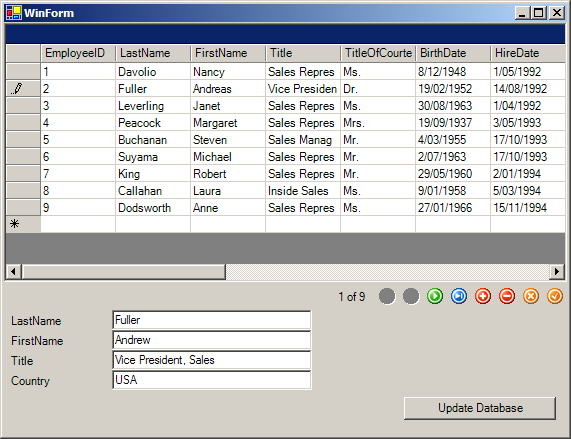
Task: Click into the LastName text field
Action: point(212,320)
